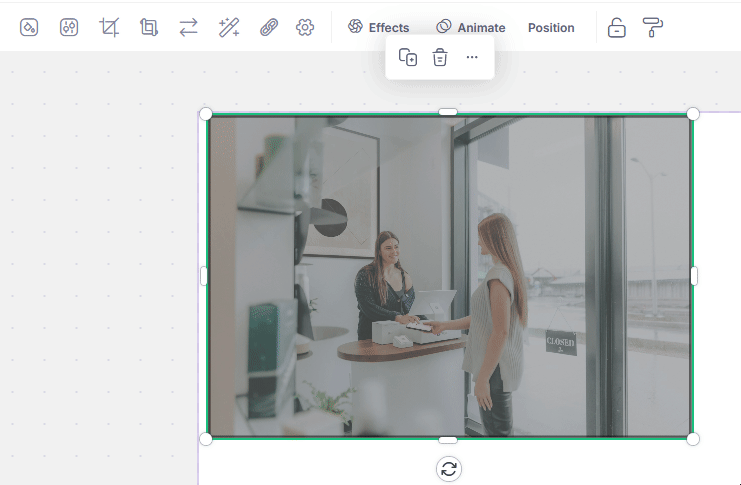The width and height of the screenshot is (741, 485).
Task: Click the bottom-left corner resize handle
Action: click(206, 439)
